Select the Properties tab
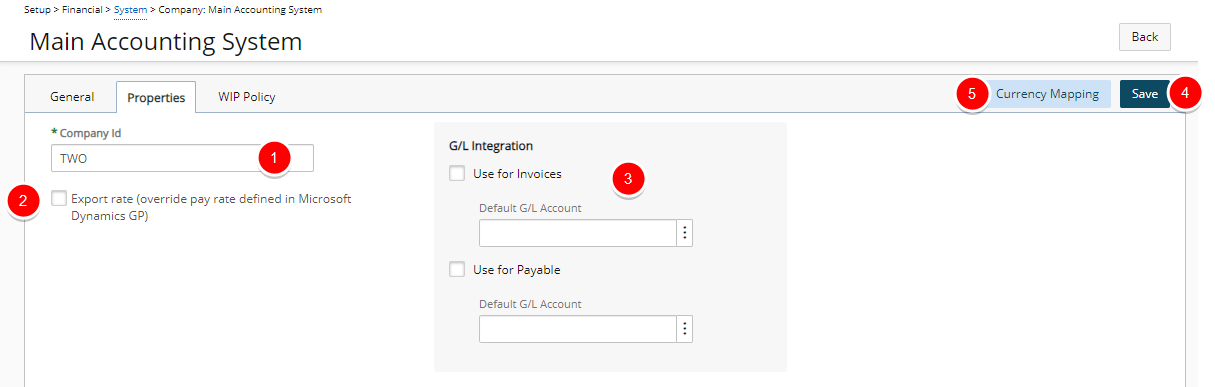Viewport: 1215px width, 387px height. tap(156, 97)
